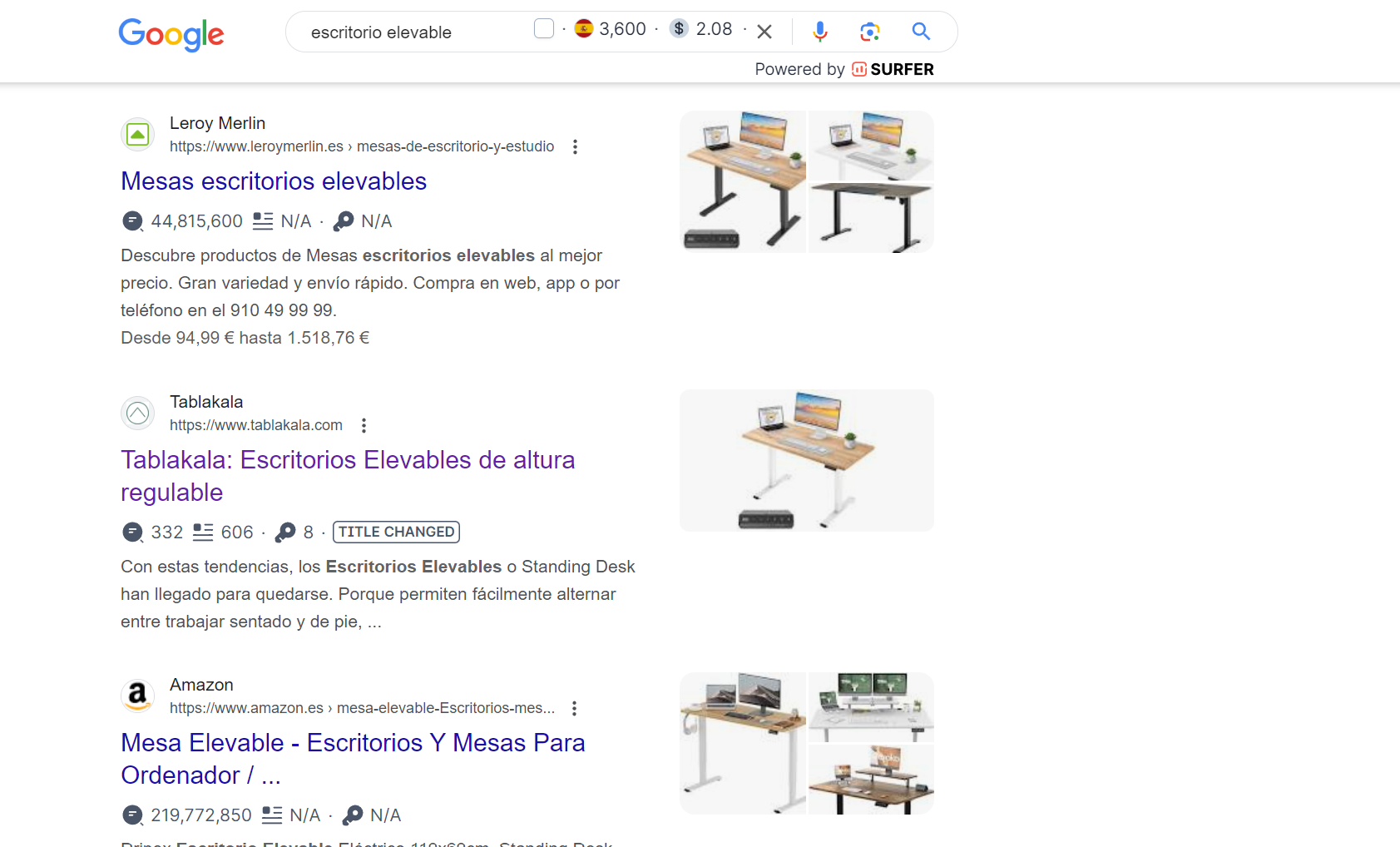This screenshot has width=1400, height=847.
Task: Open the Tablakala Escritorios Elevables result link
Action: [348, 476]
